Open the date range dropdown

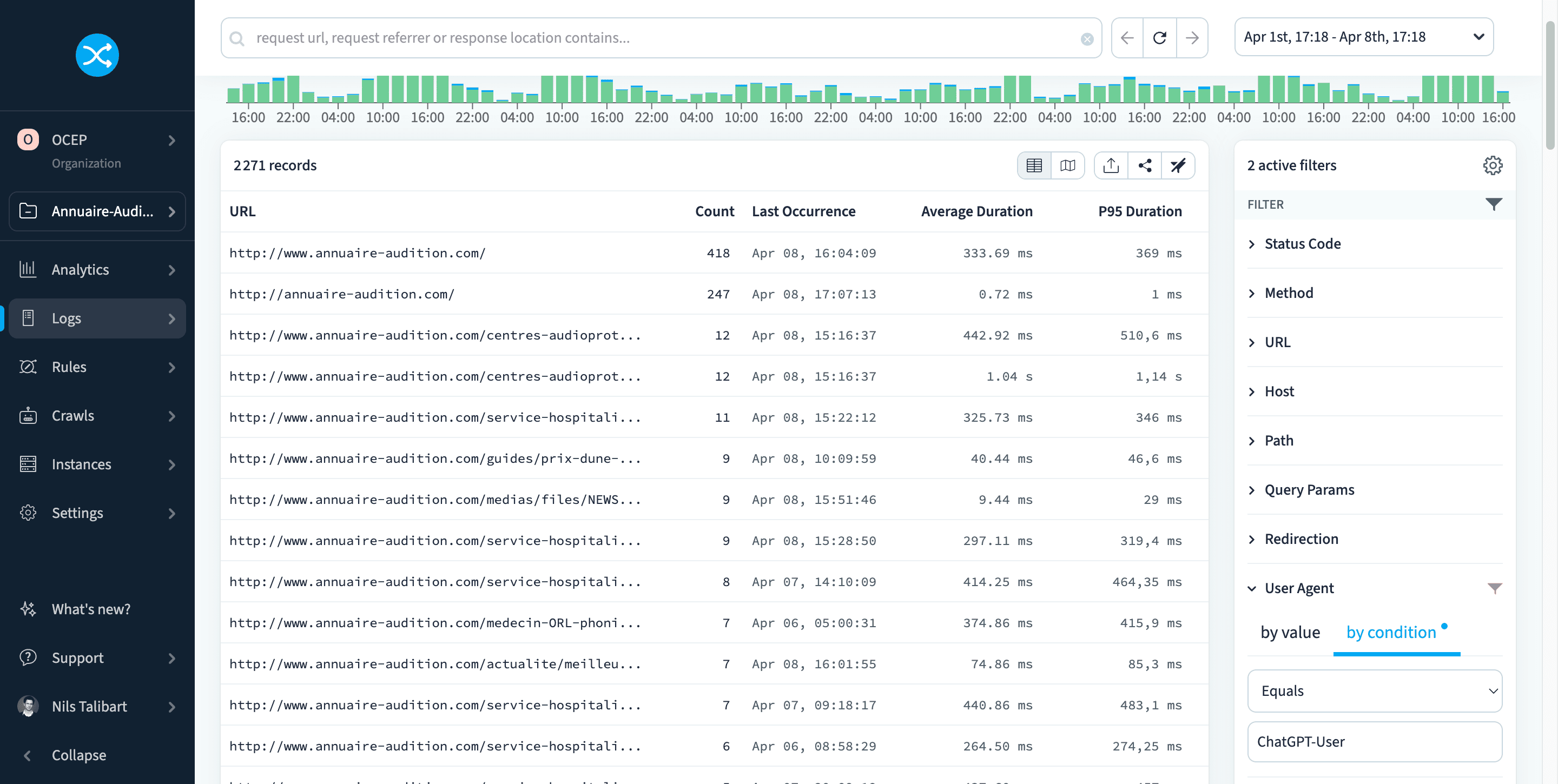click(1363, 37)
